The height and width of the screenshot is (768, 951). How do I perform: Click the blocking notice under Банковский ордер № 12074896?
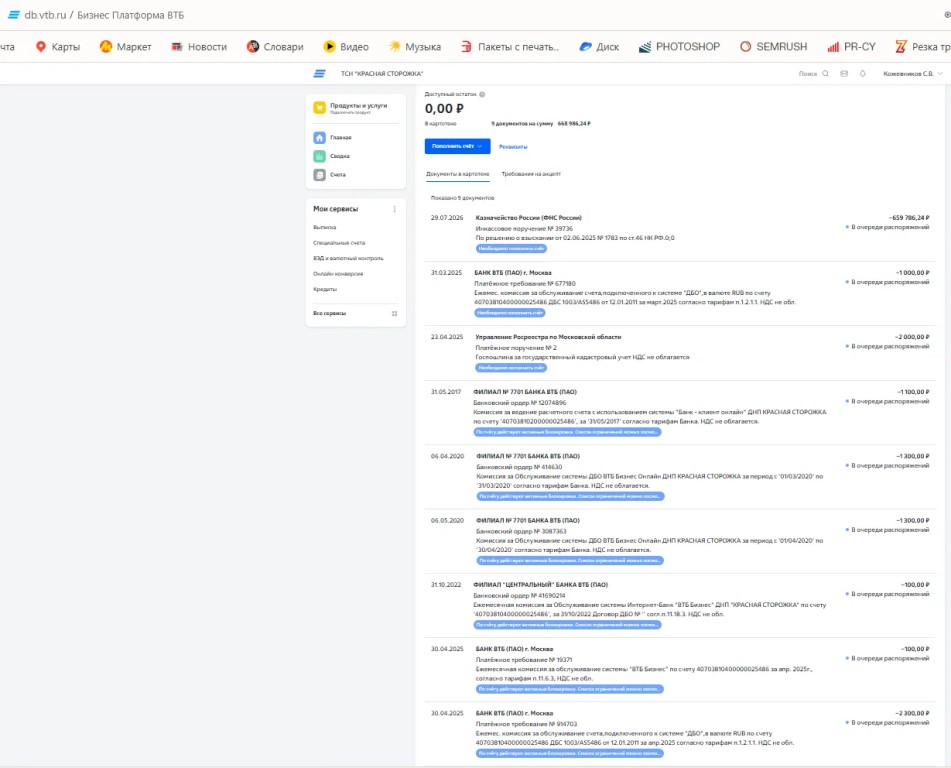(567, 432)
